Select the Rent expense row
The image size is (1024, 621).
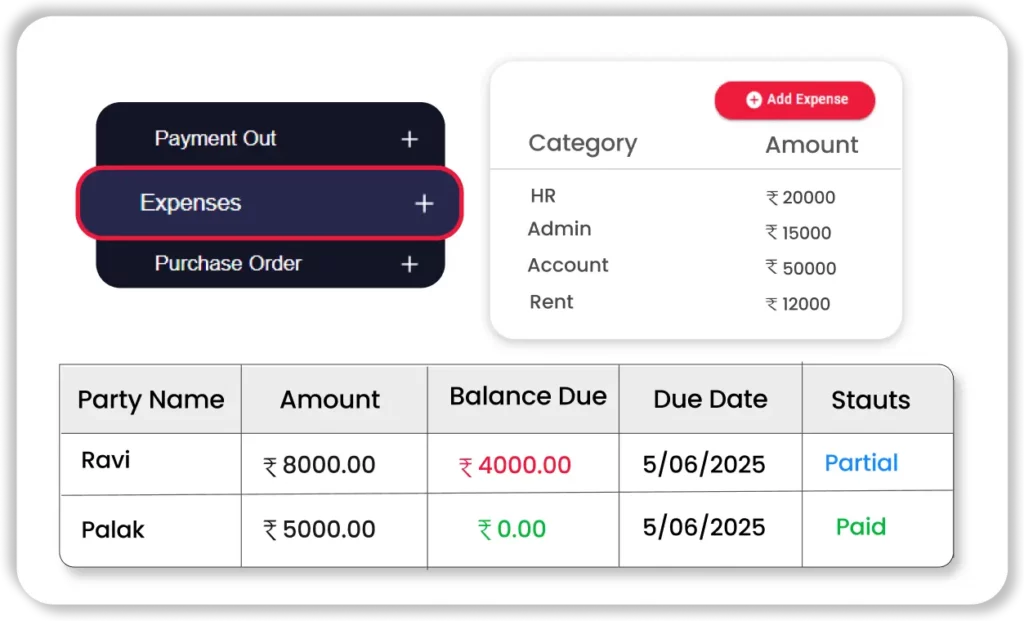pyautogui.click(x=551, y=302)
